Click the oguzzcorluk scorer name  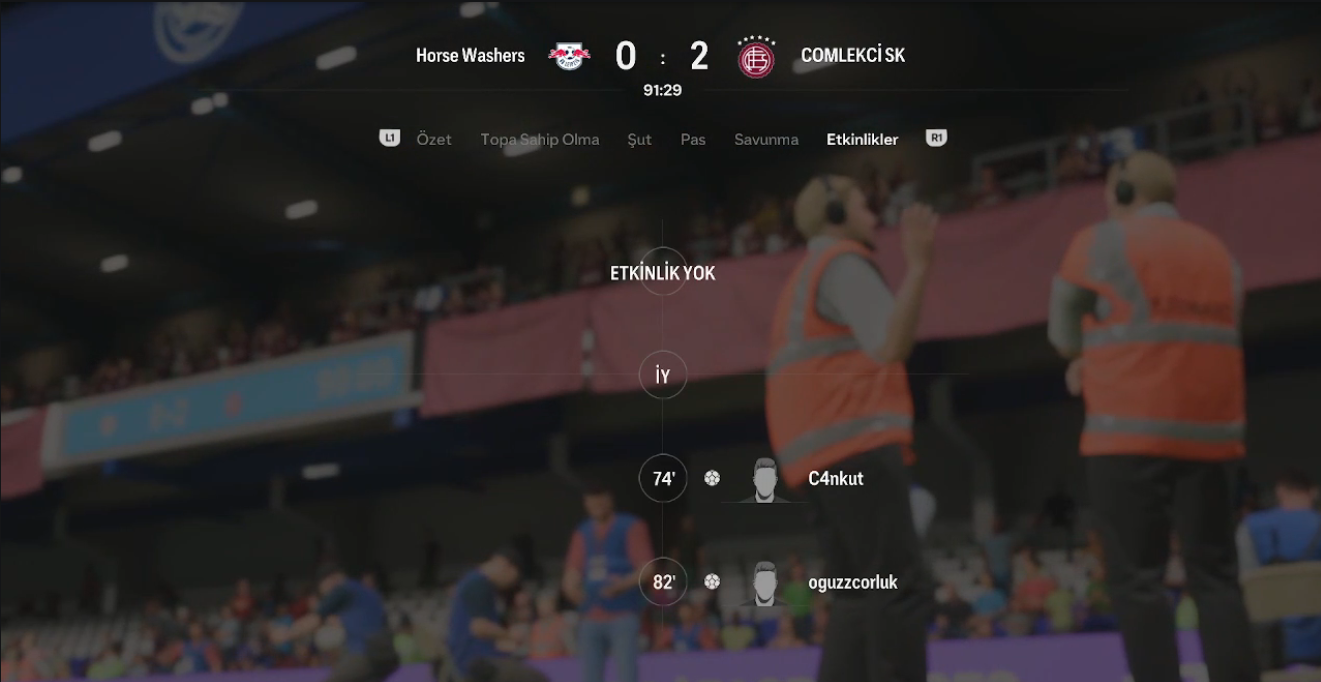(853, 582)
